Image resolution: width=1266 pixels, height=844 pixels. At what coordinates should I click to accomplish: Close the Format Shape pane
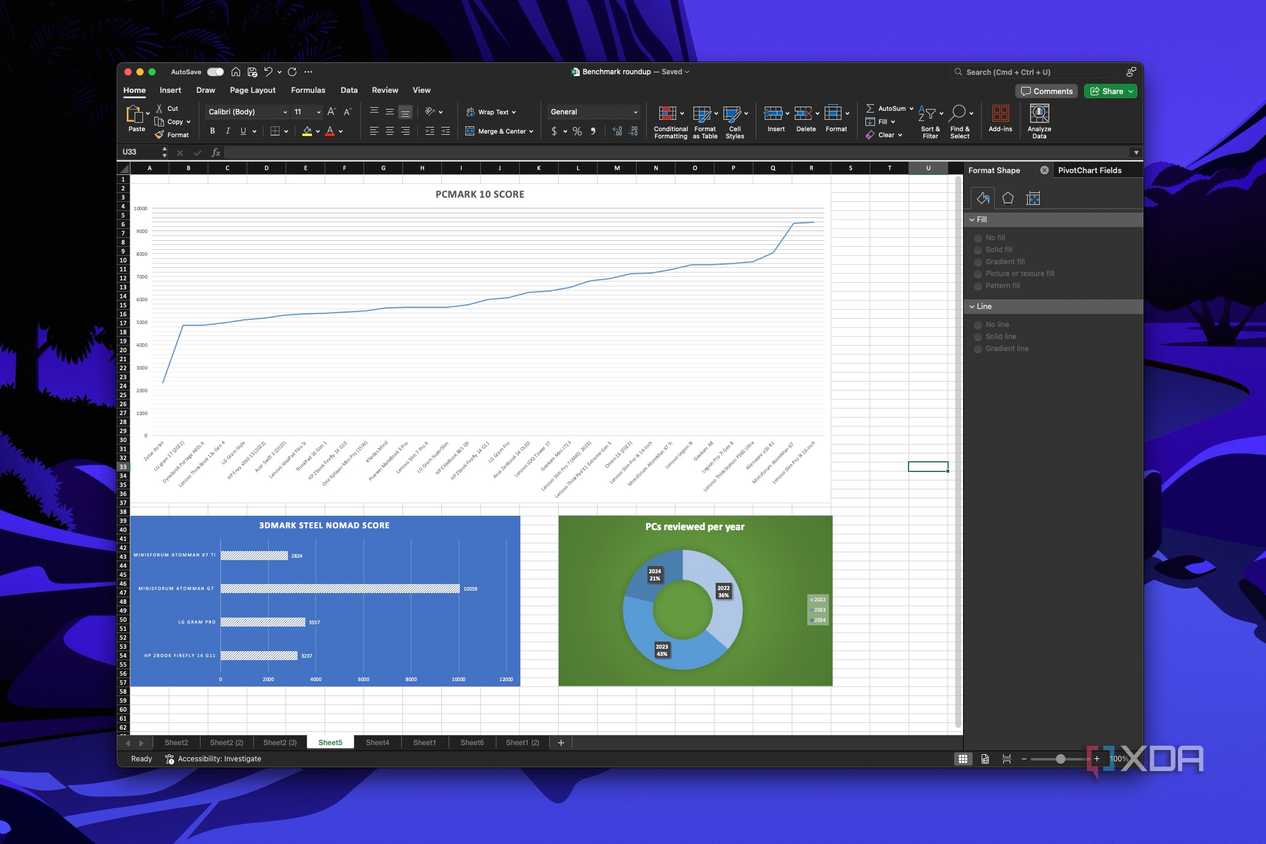1044,170
